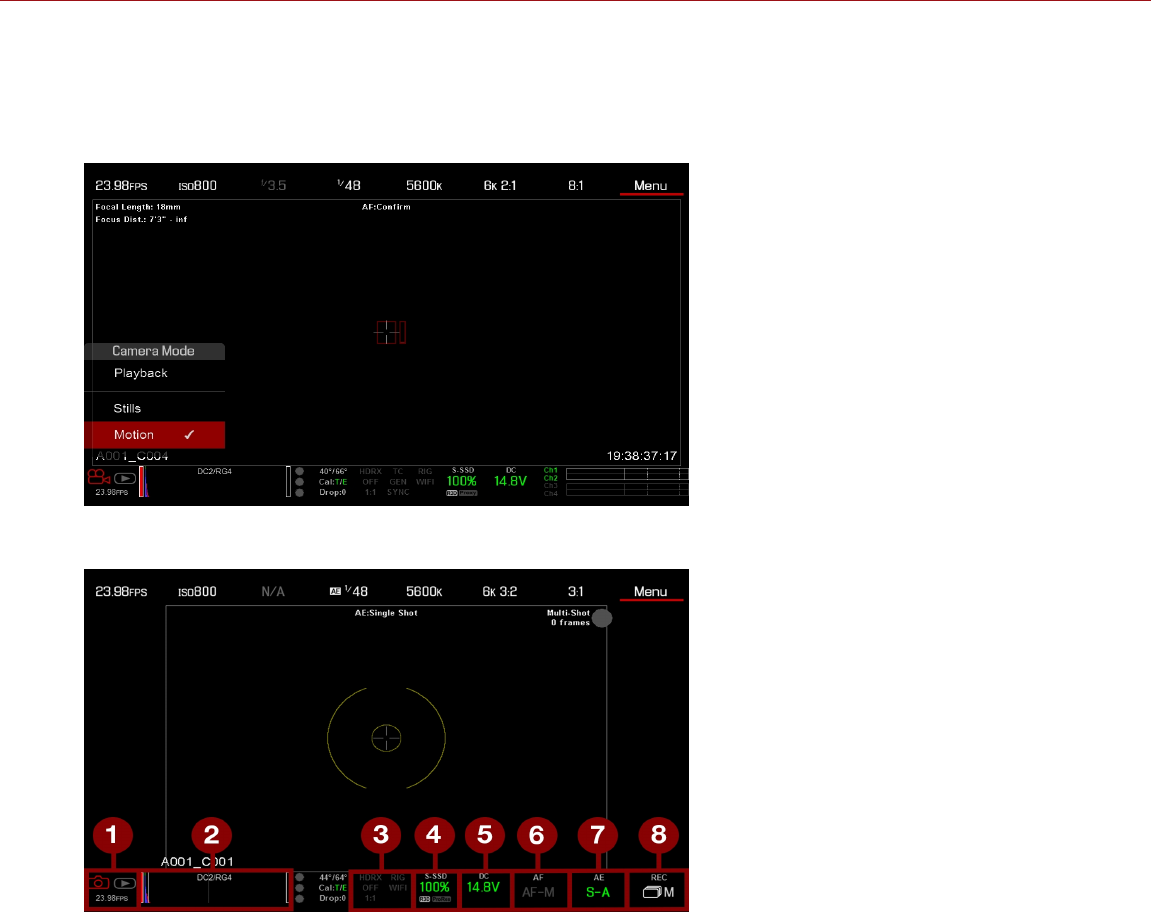Tap the 3:1 compression value
This screenshot has height=912, width=1151.
click(x=576, y=592)
